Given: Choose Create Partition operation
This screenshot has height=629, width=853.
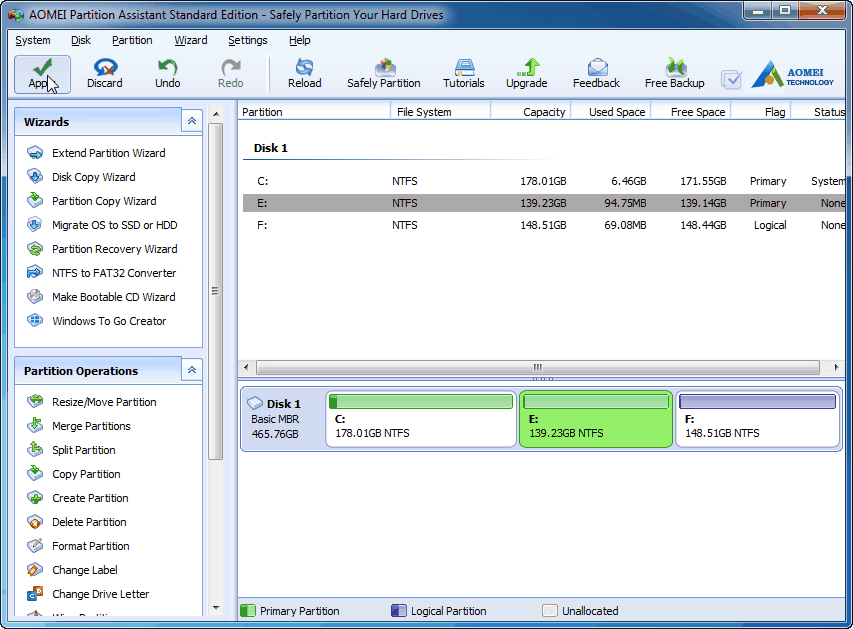Looking at the screenshot, I should pos(90,497).
